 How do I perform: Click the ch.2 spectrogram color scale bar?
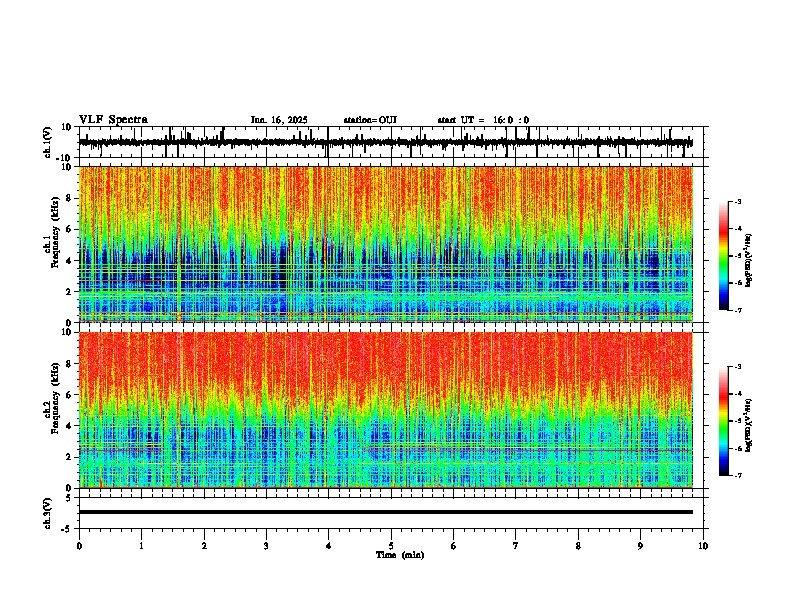tap(723, 421)
